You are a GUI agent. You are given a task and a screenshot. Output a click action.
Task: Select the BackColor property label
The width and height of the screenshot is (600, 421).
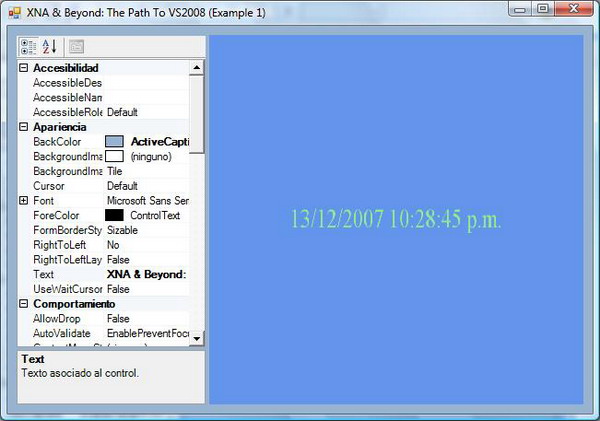(57, 142)
